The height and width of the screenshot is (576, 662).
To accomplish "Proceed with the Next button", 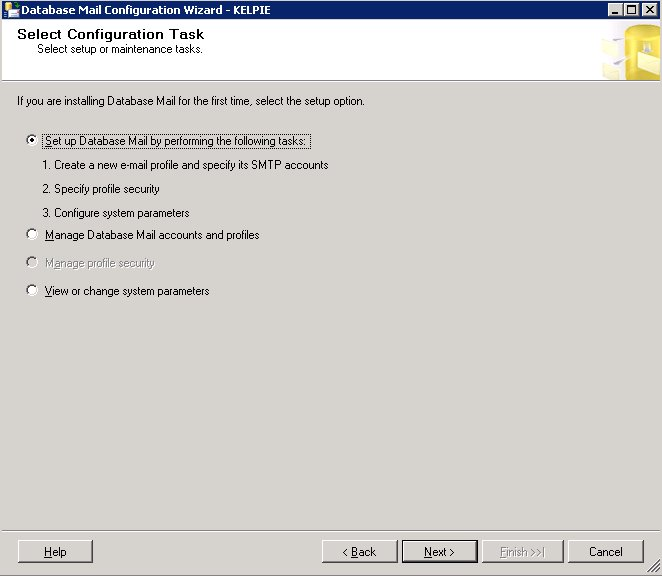I will pyautogui.click(x=440, y=552).
